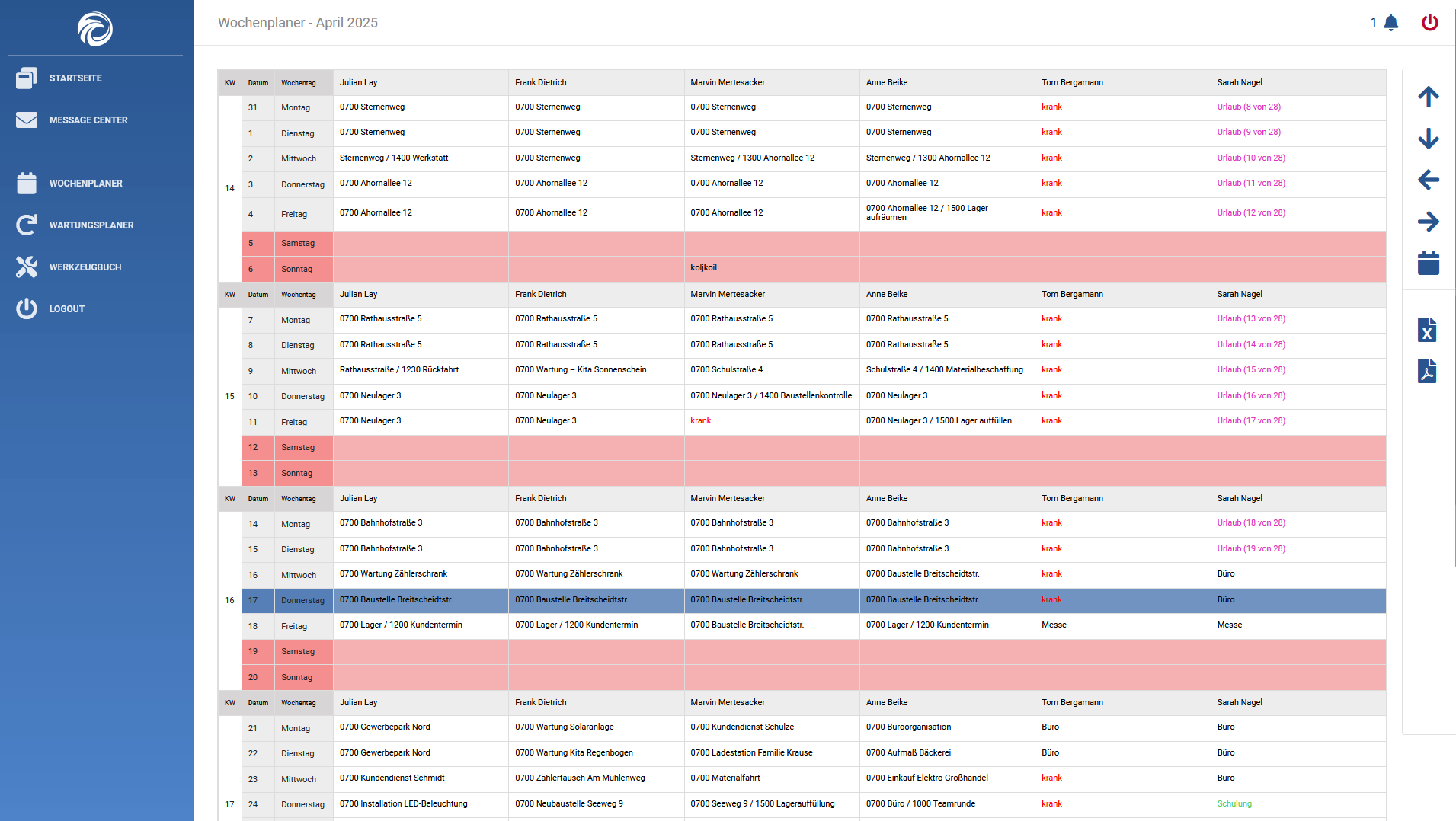
Task: Click the red power icon in header
Action: point(1429,23)
